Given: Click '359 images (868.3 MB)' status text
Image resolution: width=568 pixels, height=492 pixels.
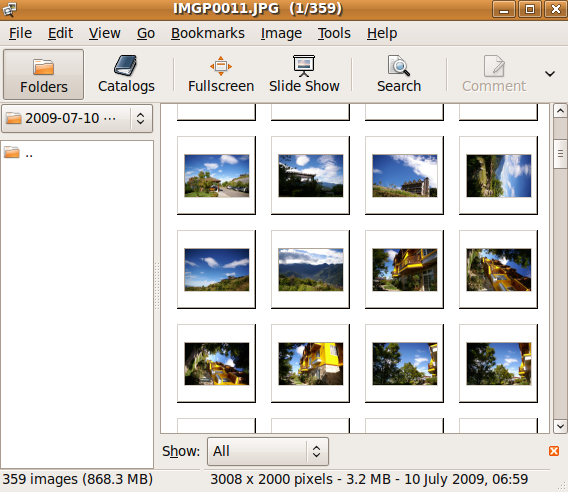Looking at the screenshot, I should click(x=78, y=479).
